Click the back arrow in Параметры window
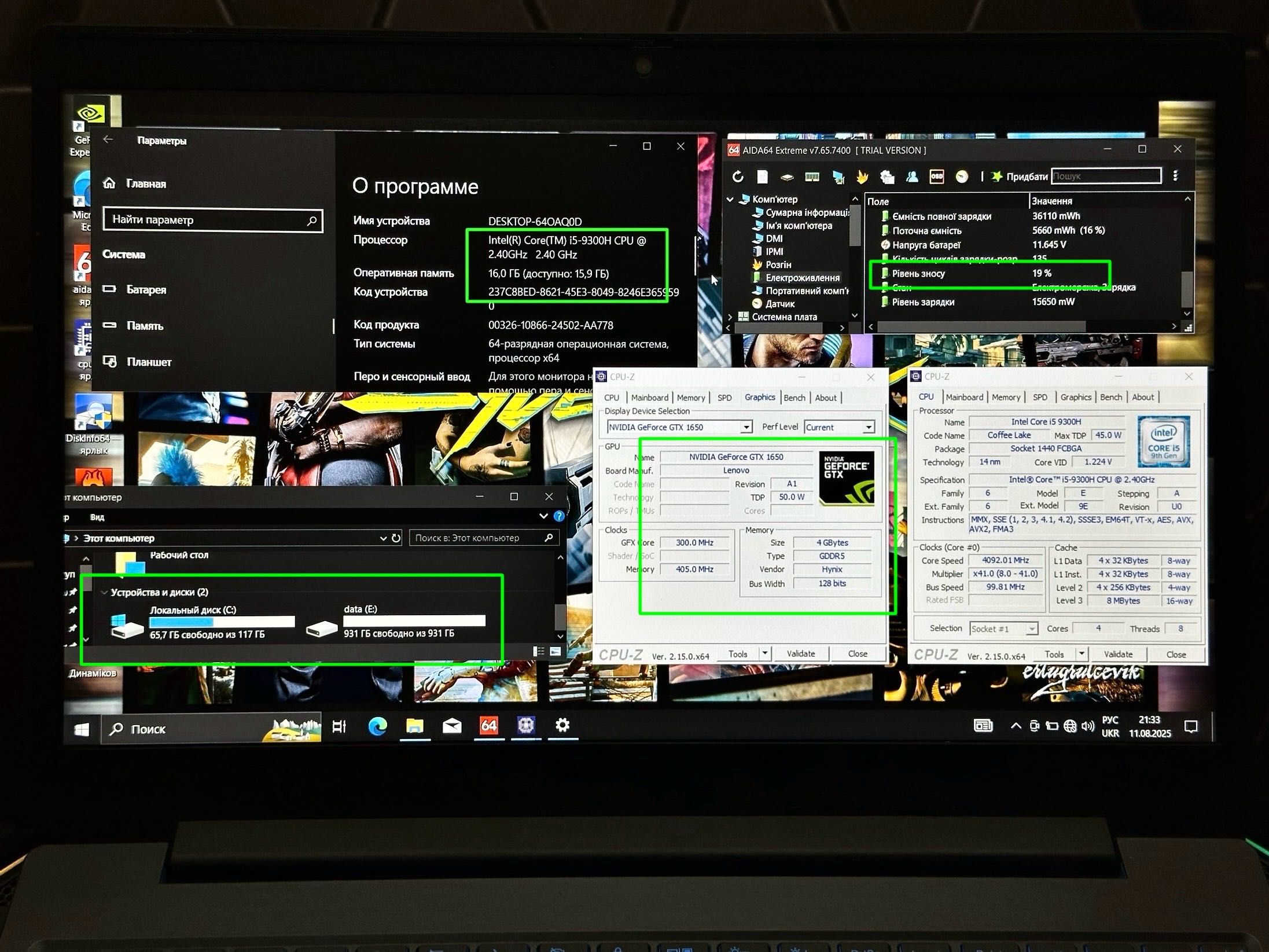 [x=108, y=139]
